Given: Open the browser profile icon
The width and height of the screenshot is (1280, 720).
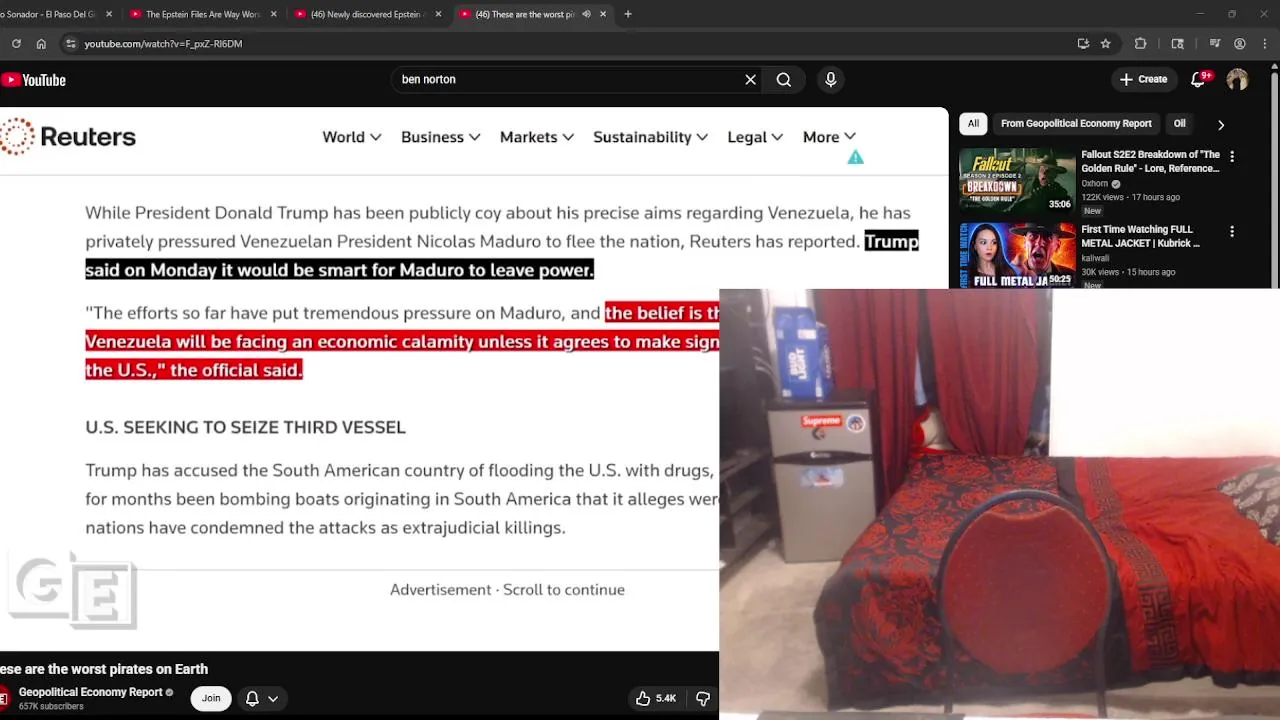Looking at the screenshot, I should click(x=1240, y=44).
